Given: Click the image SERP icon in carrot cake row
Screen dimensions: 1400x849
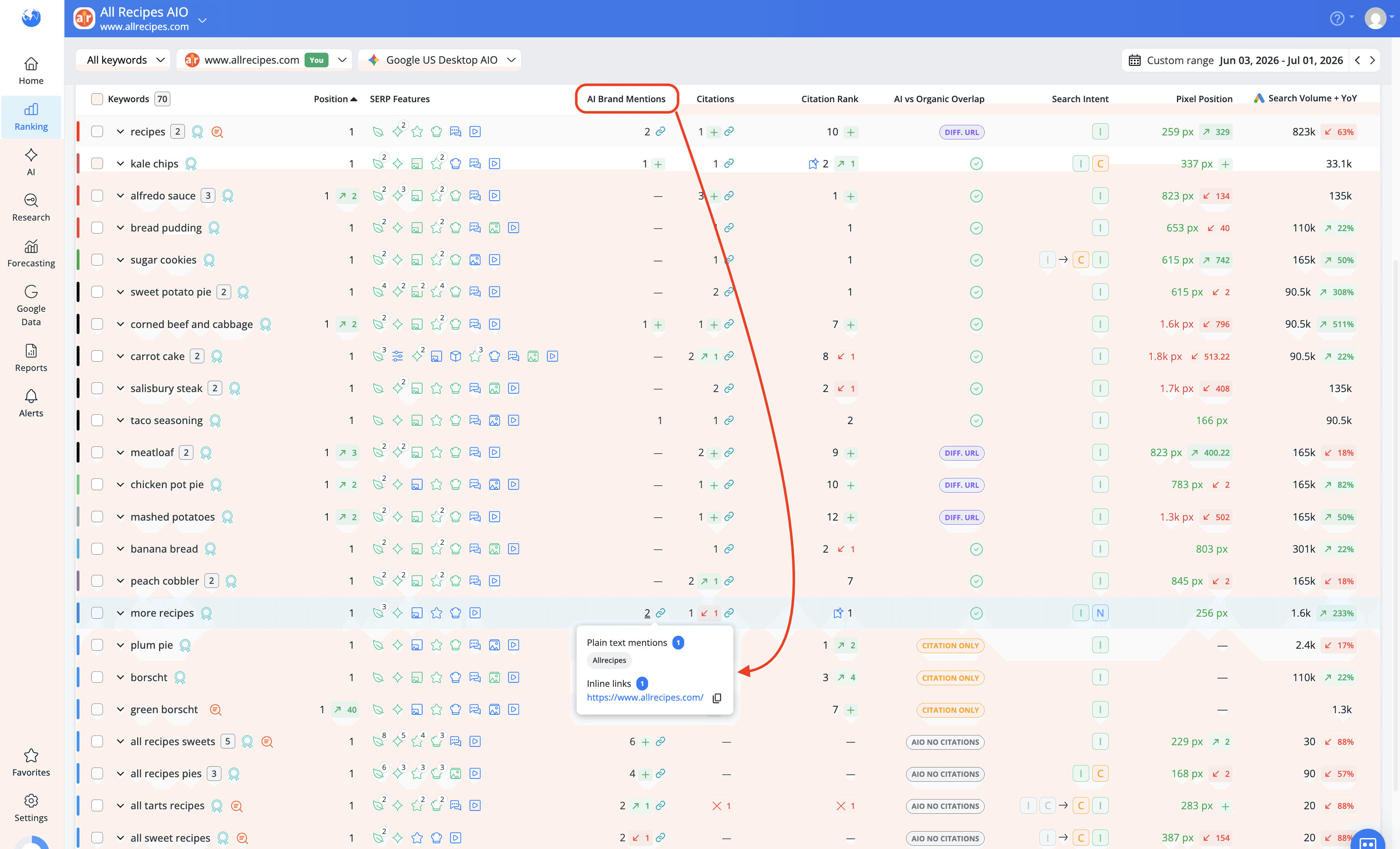Looking at the screenshot, I should pyautogui.click(x=533, y=356).
